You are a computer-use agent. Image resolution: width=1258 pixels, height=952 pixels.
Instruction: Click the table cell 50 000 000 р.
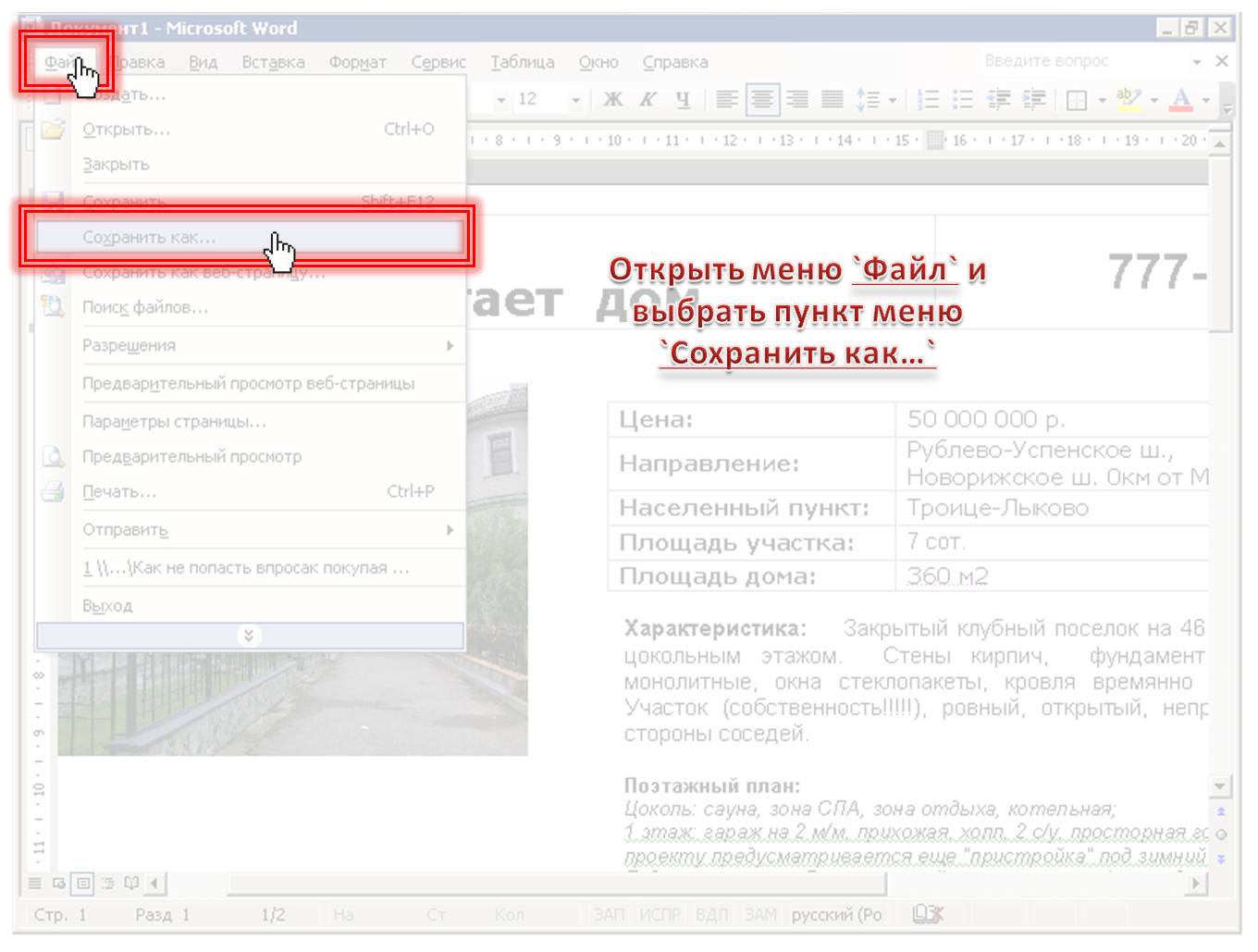(x=1053, y=419)
